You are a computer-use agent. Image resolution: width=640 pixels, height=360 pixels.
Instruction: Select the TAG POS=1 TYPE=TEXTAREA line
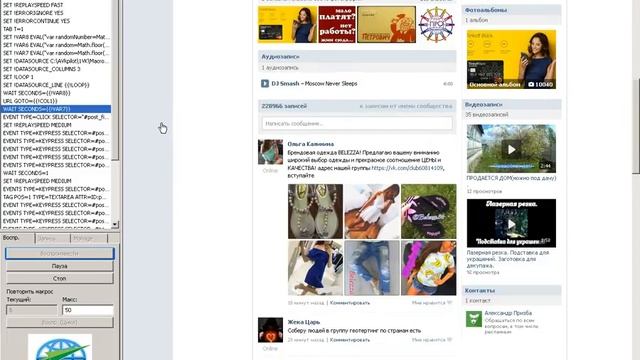click(56, 197)
